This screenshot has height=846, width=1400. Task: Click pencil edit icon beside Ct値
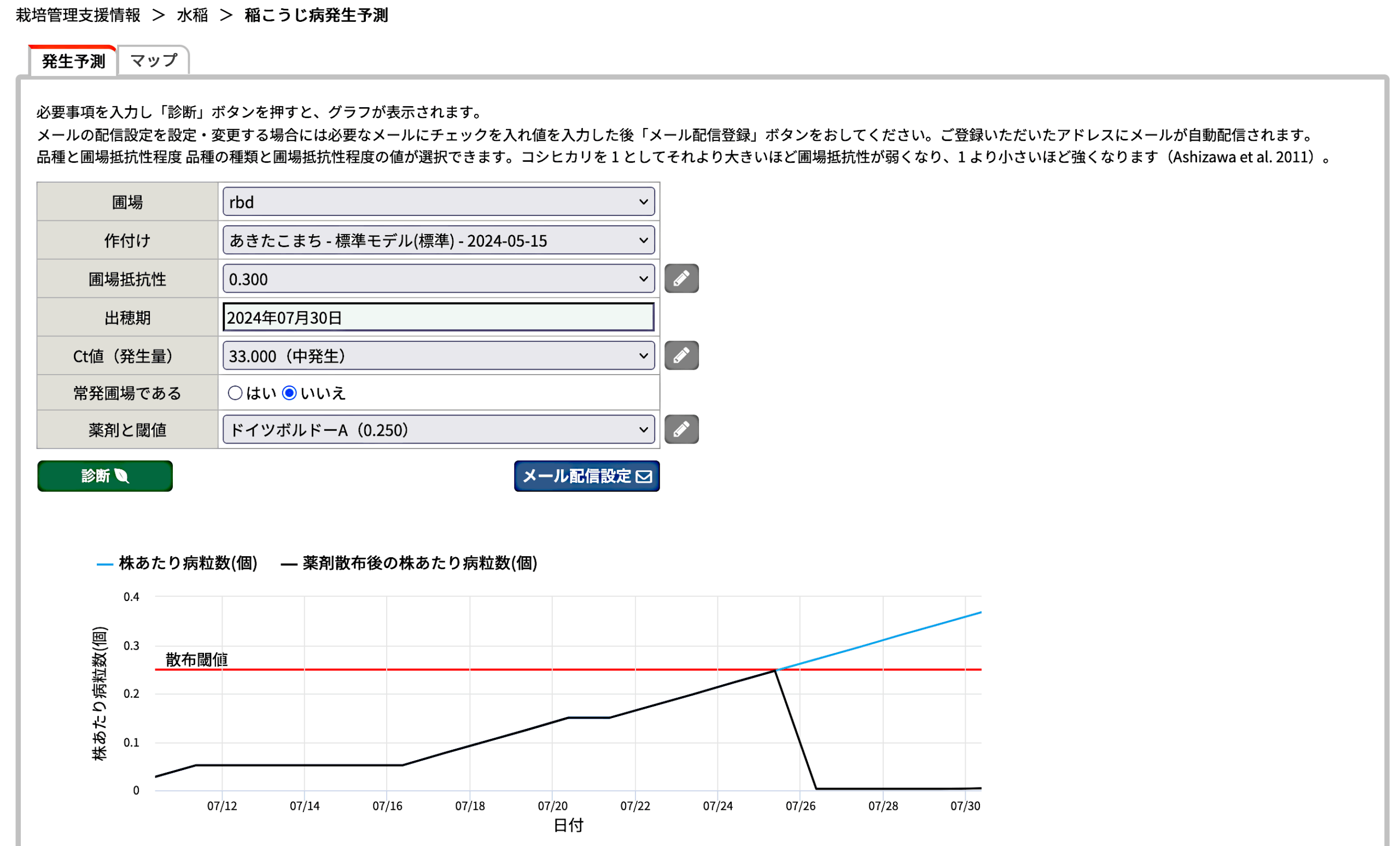pyautogui.click(x=681, y=355)
